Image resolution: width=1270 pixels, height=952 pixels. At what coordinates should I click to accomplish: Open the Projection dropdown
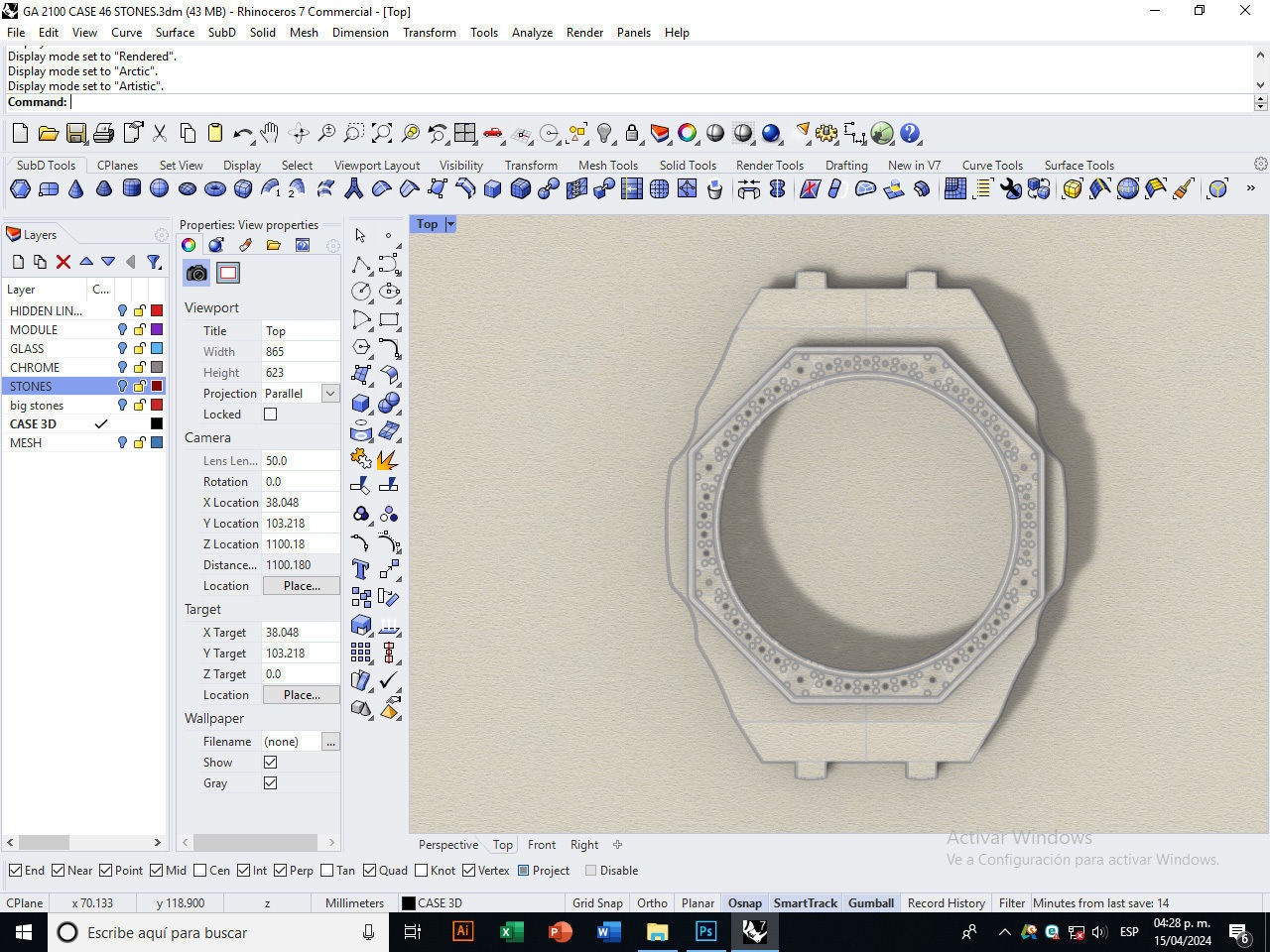[330, 394]
